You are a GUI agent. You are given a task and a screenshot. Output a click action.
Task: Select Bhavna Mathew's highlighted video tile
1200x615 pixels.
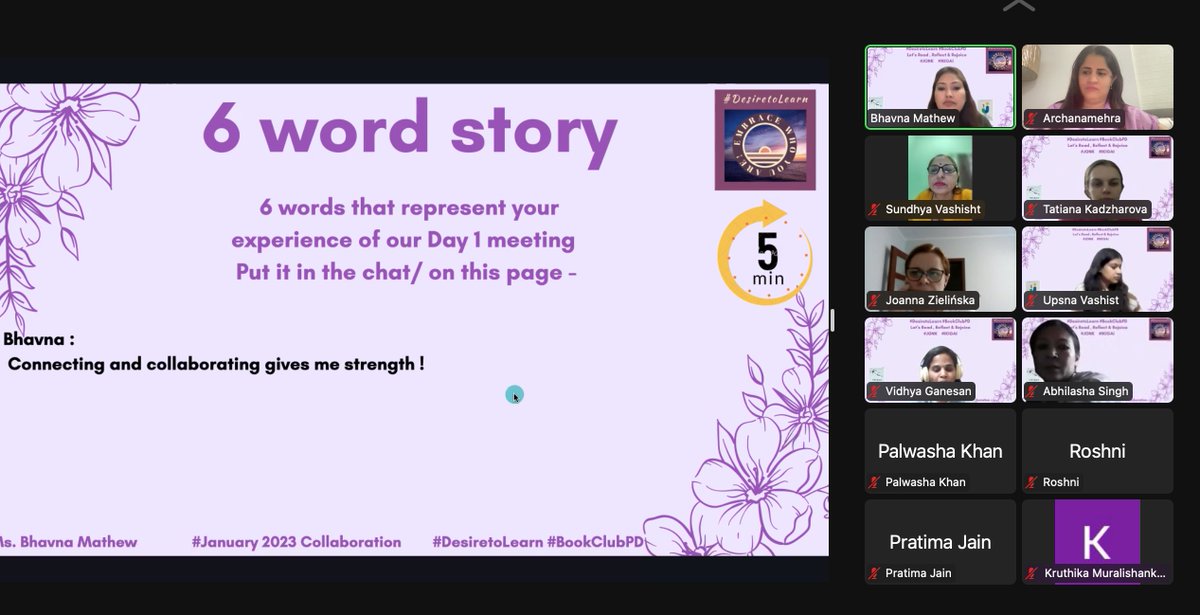(x=940, y=86)
